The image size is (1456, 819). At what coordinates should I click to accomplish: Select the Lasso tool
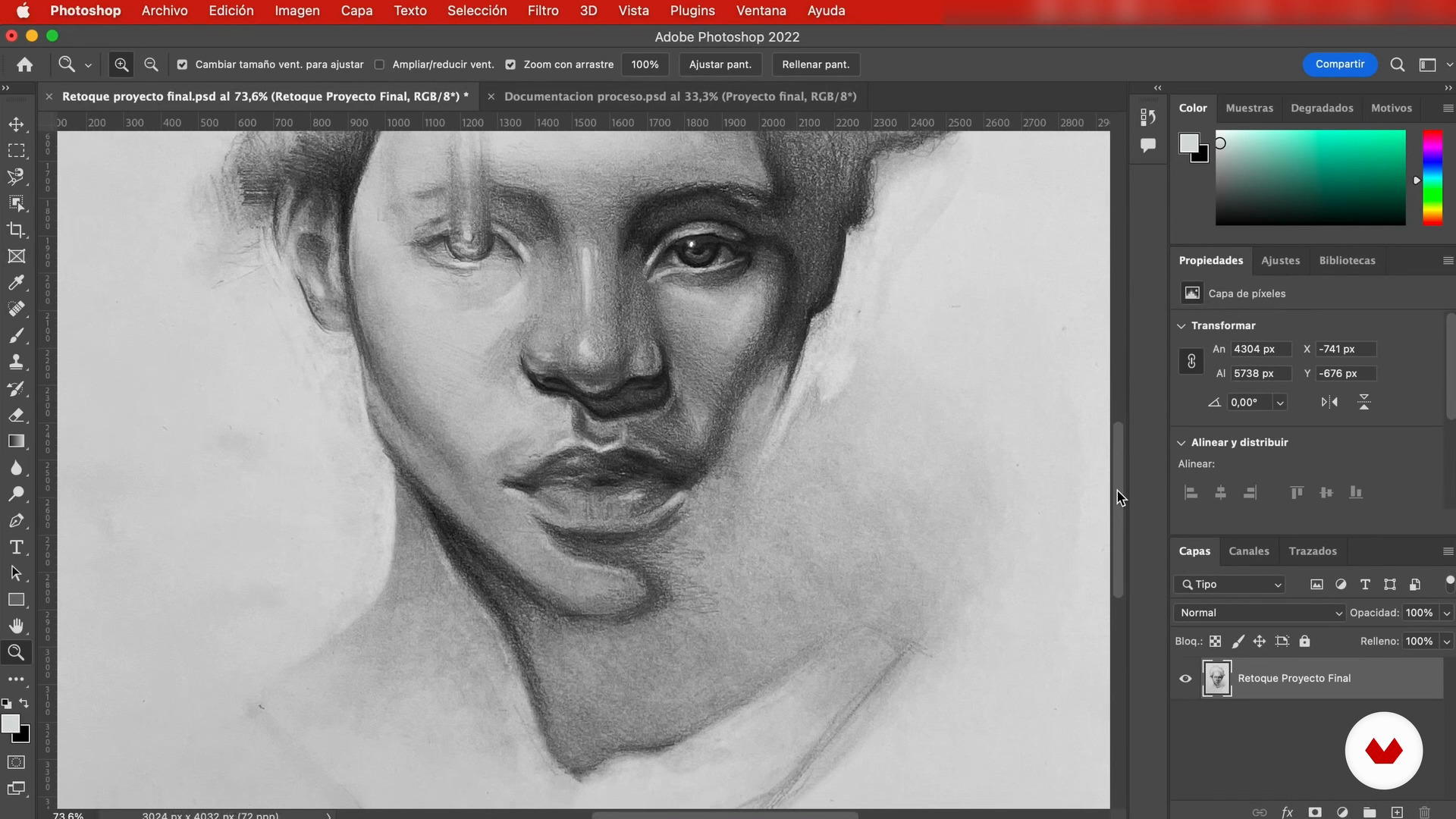pos(16,177)
